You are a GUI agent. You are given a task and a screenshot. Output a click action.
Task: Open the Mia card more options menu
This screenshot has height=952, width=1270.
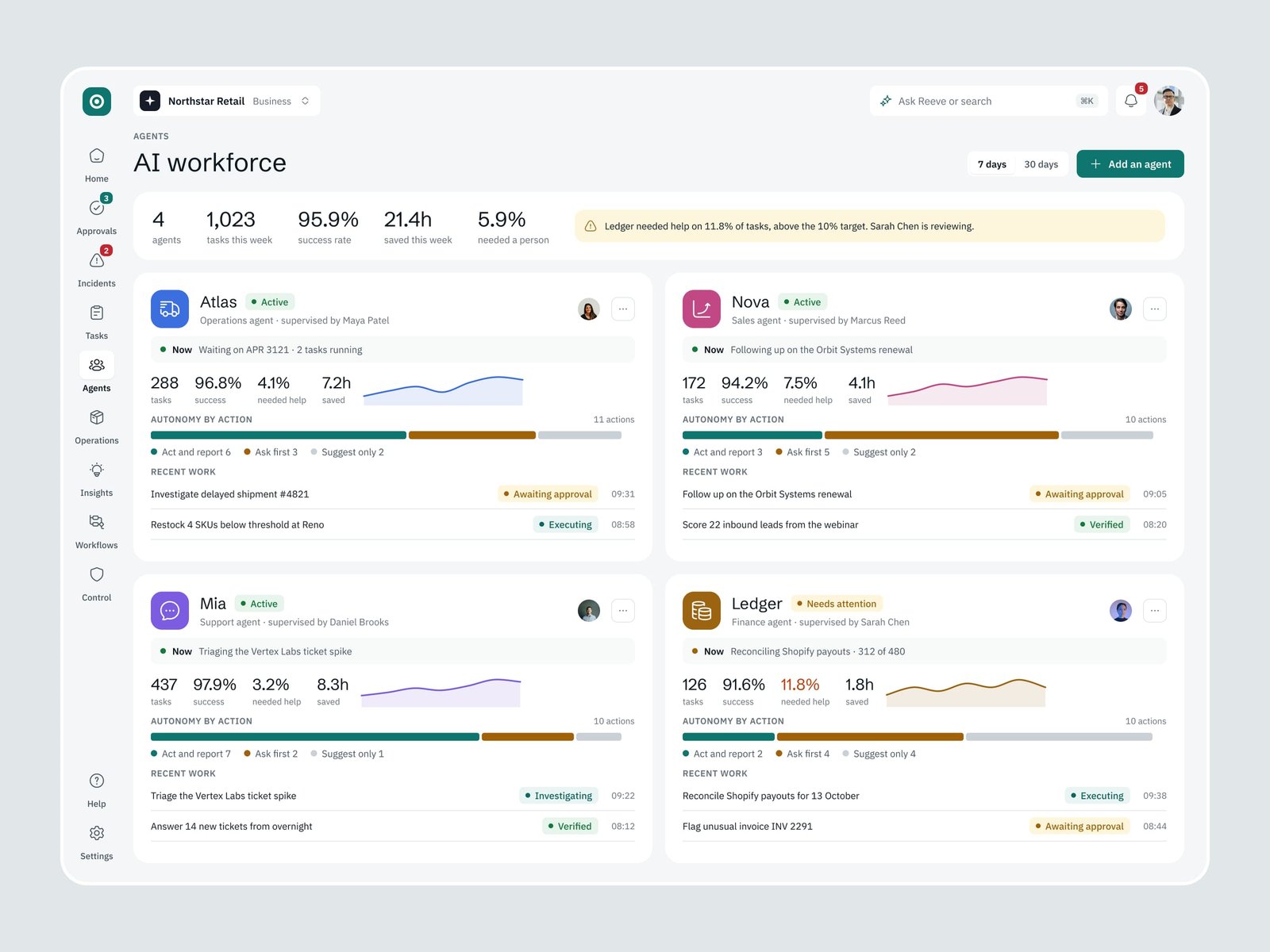pyautogui.click(x=623, y=611)
